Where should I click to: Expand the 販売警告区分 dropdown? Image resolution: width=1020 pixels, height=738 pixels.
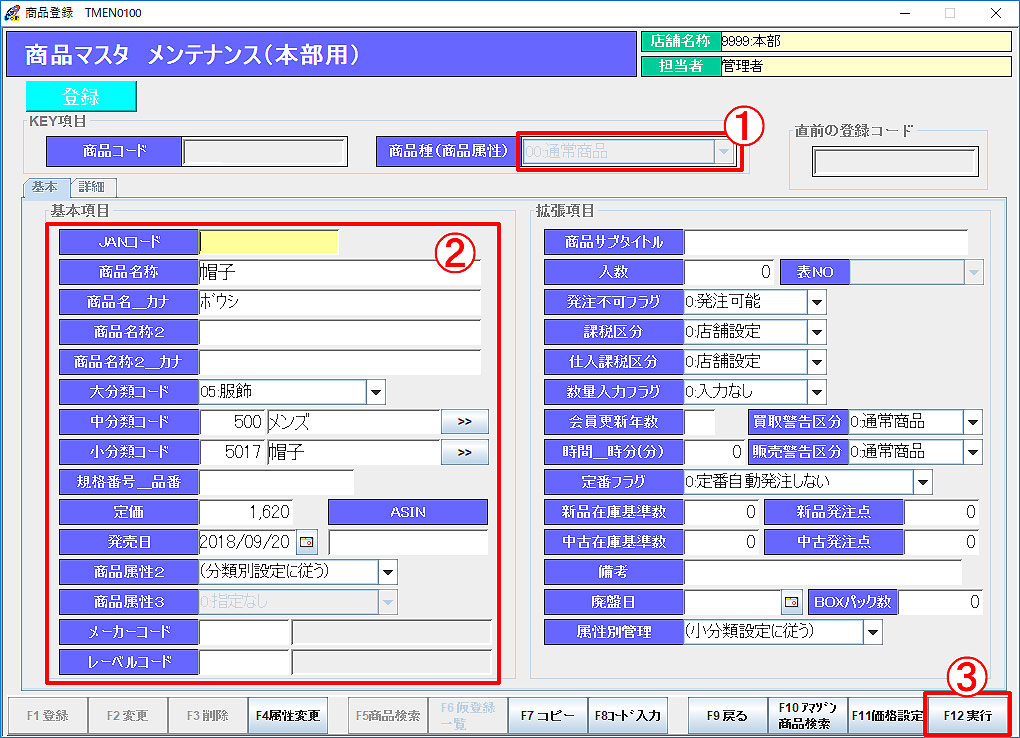[x=973, y=452]
